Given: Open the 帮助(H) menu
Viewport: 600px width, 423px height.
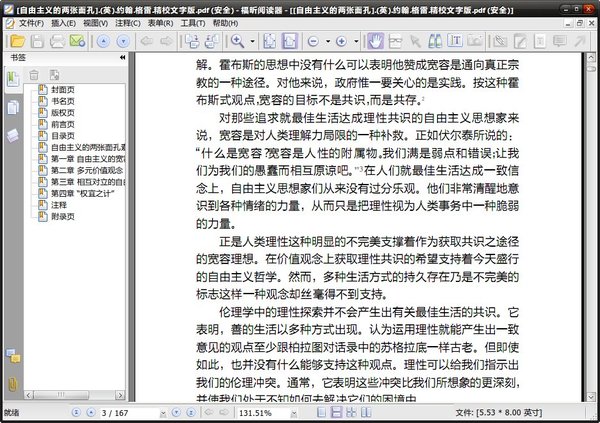Looking at the screenshot, I should point(225,23).
